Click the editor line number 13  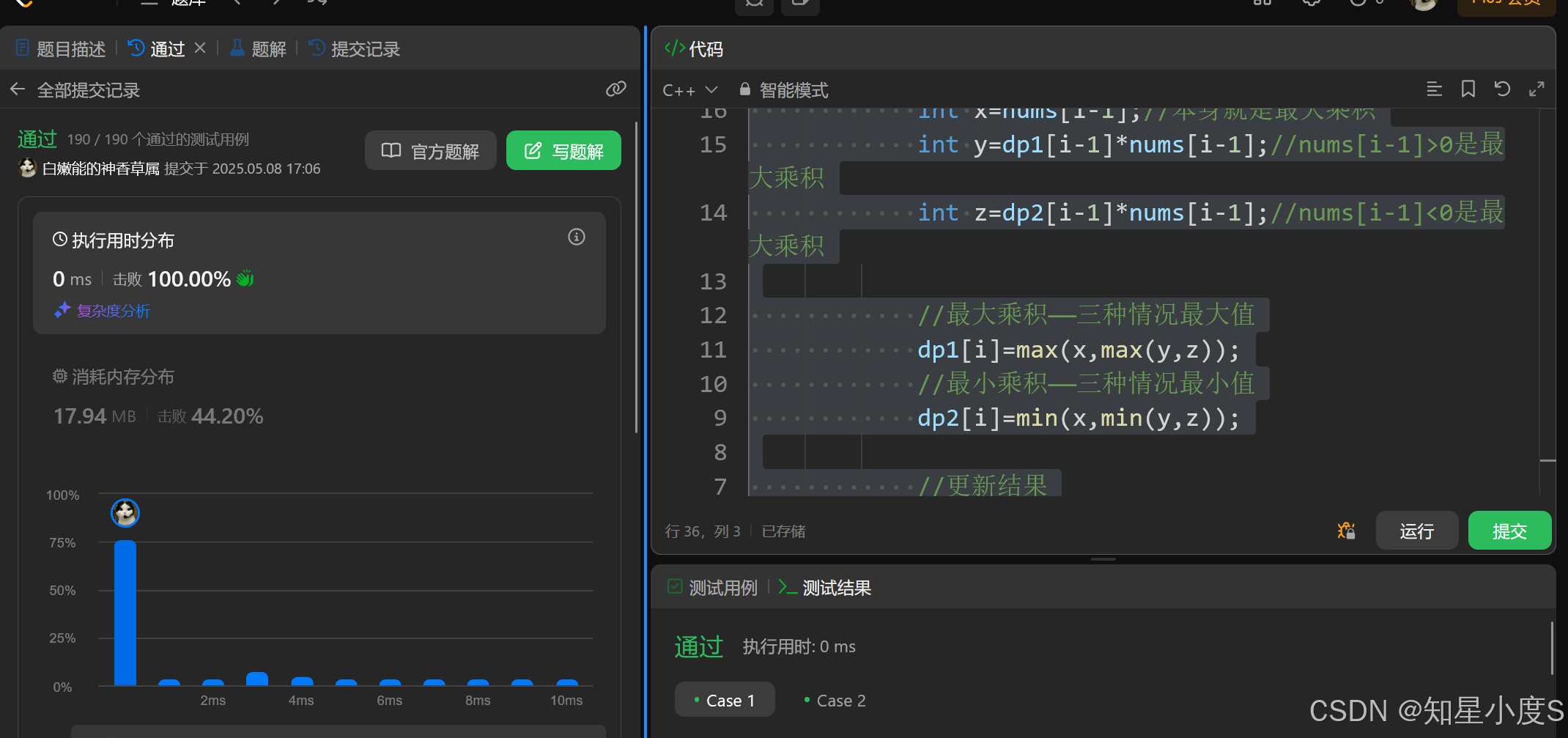tap(713, 281)
